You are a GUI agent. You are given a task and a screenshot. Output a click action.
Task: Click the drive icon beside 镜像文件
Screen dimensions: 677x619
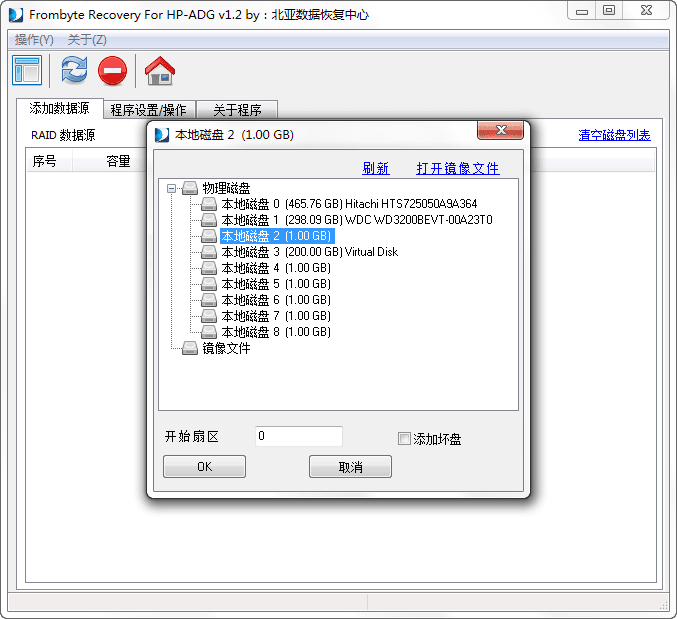(190, 348)
